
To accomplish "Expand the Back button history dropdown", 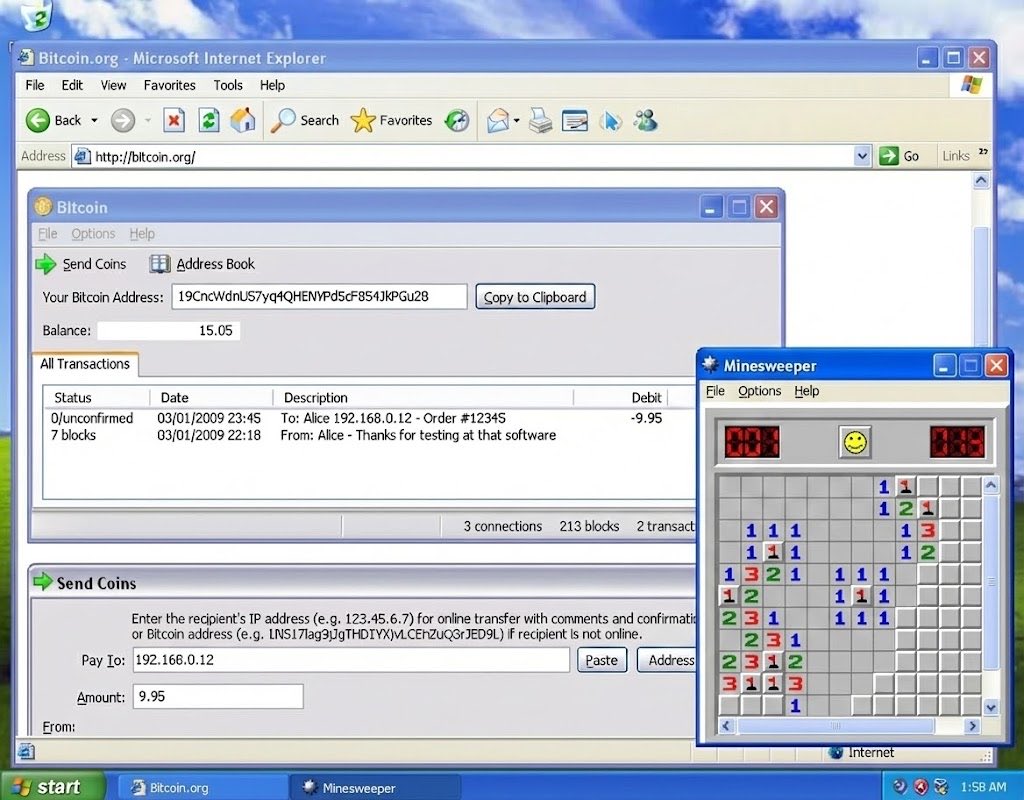I will click(x=95, y=121).
